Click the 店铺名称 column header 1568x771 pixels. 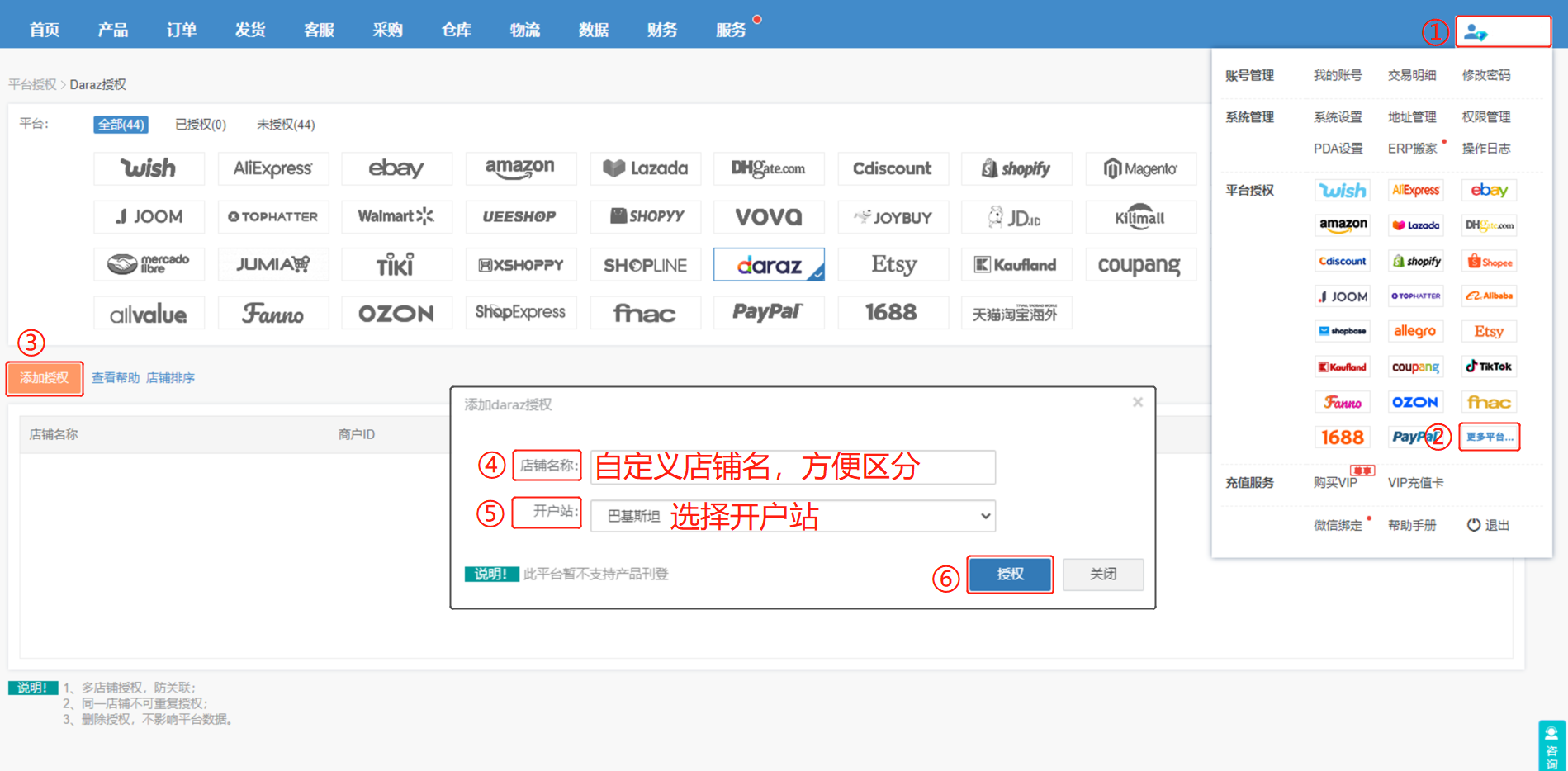54,434
